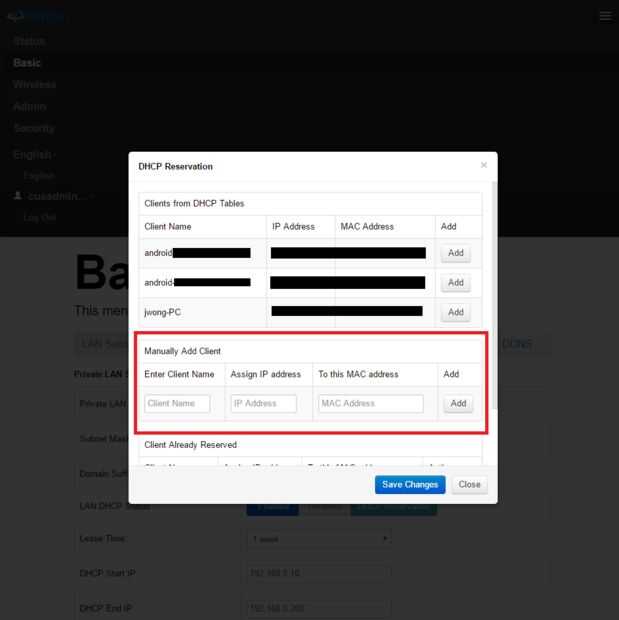Add the first android client row

point(456,253)
